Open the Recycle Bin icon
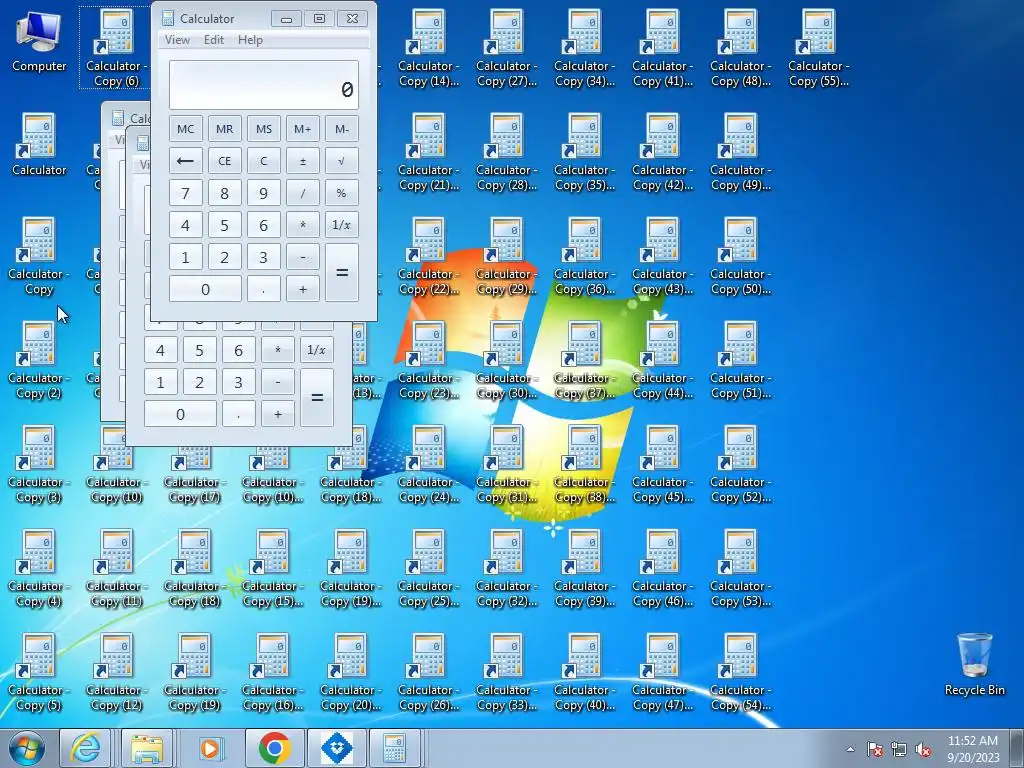Screen dimensions: 1024x768 point(974,664)
